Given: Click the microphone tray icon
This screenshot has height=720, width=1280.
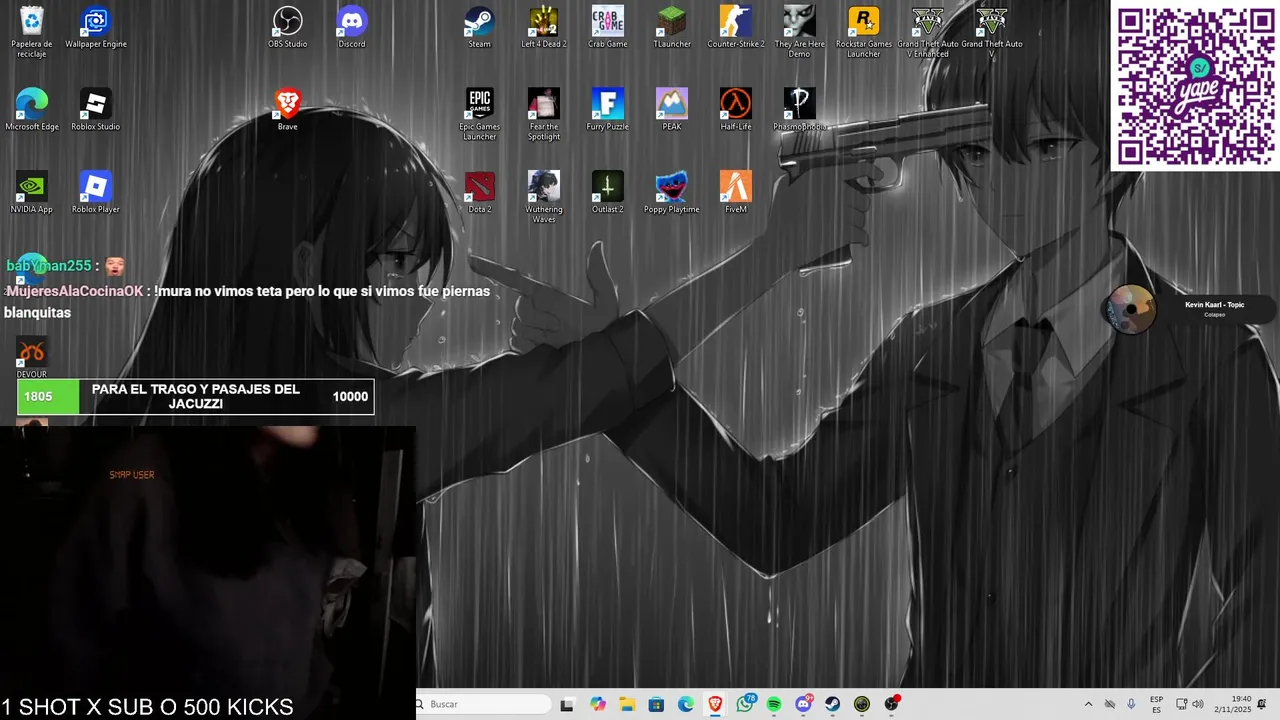Looking at the screenshot, I should click(1131, 704).
